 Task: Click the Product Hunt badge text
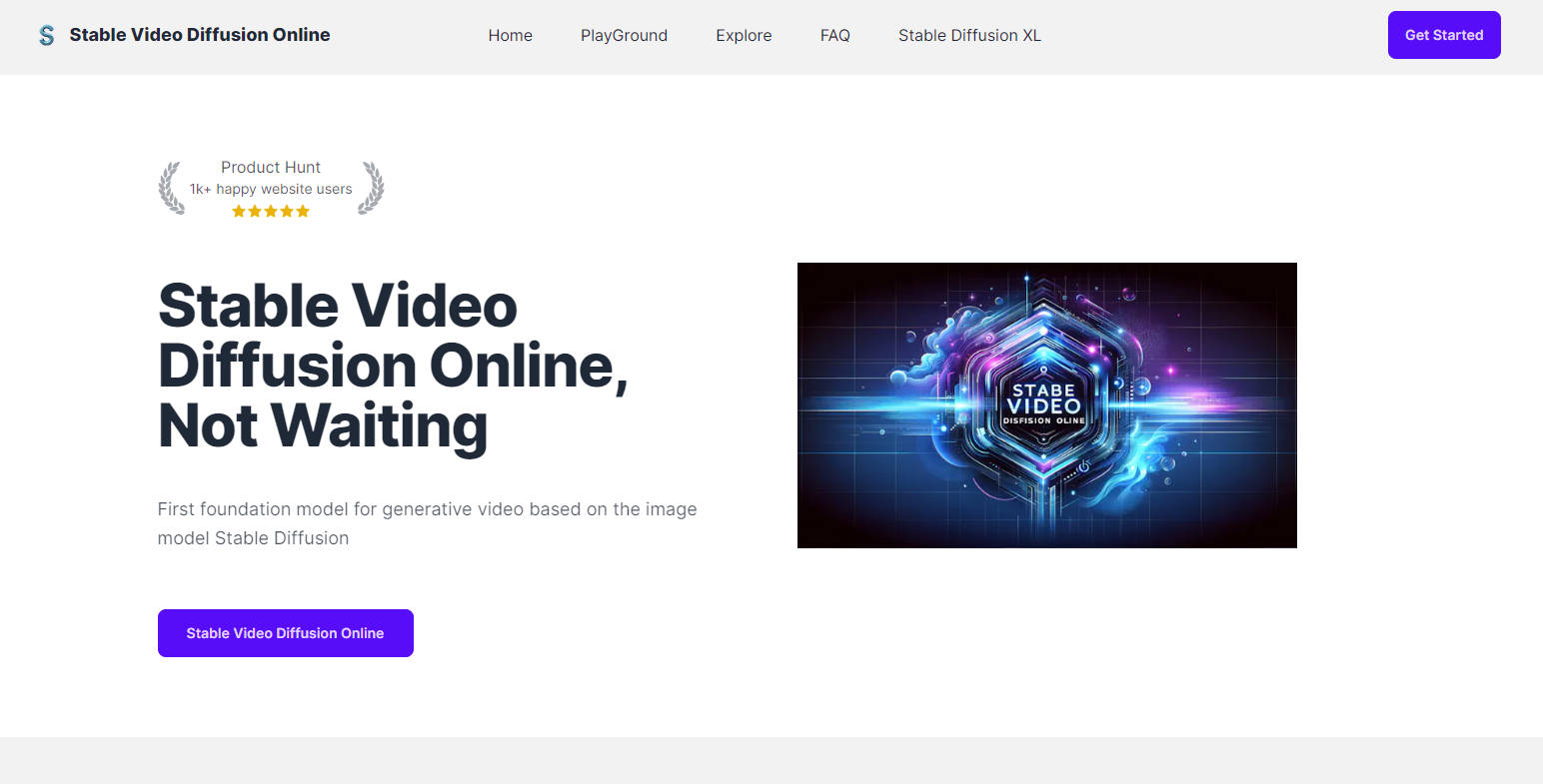271,167
